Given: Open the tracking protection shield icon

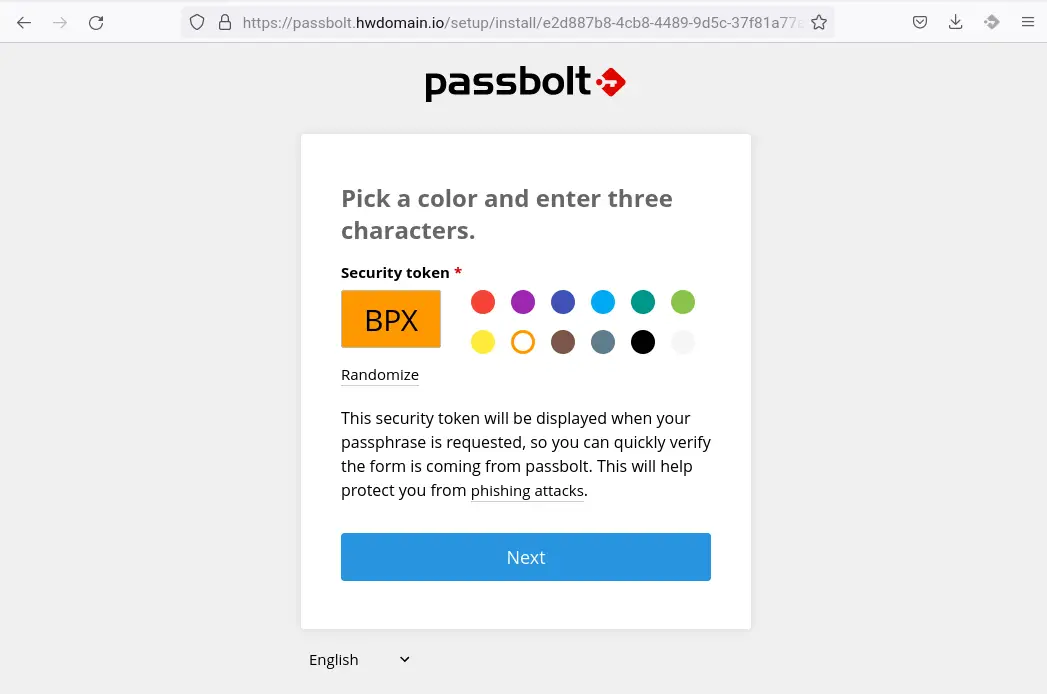Looking at the screenshot, I should 197,23.
